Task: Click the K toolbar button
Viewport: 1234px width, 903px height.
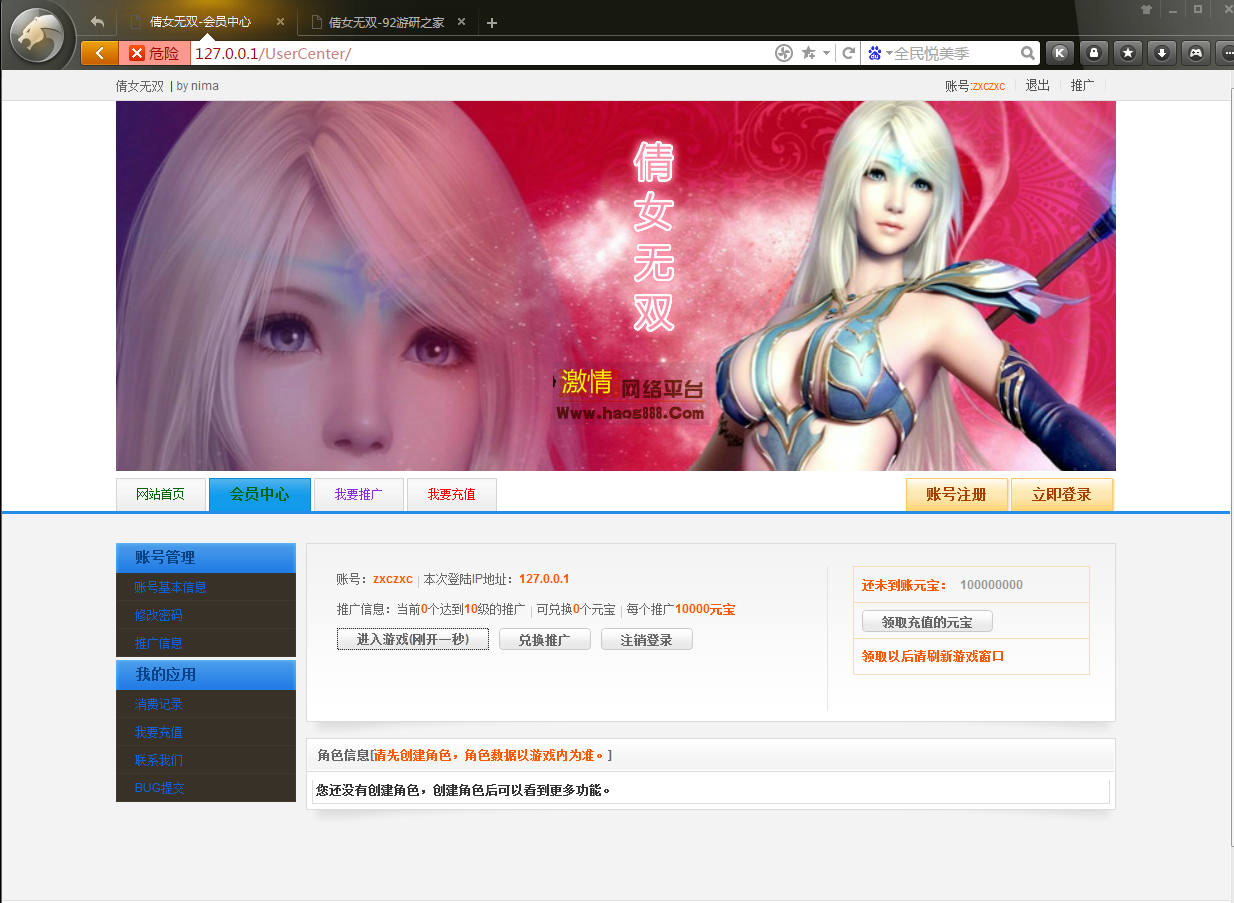Action: pos(1060,53)
